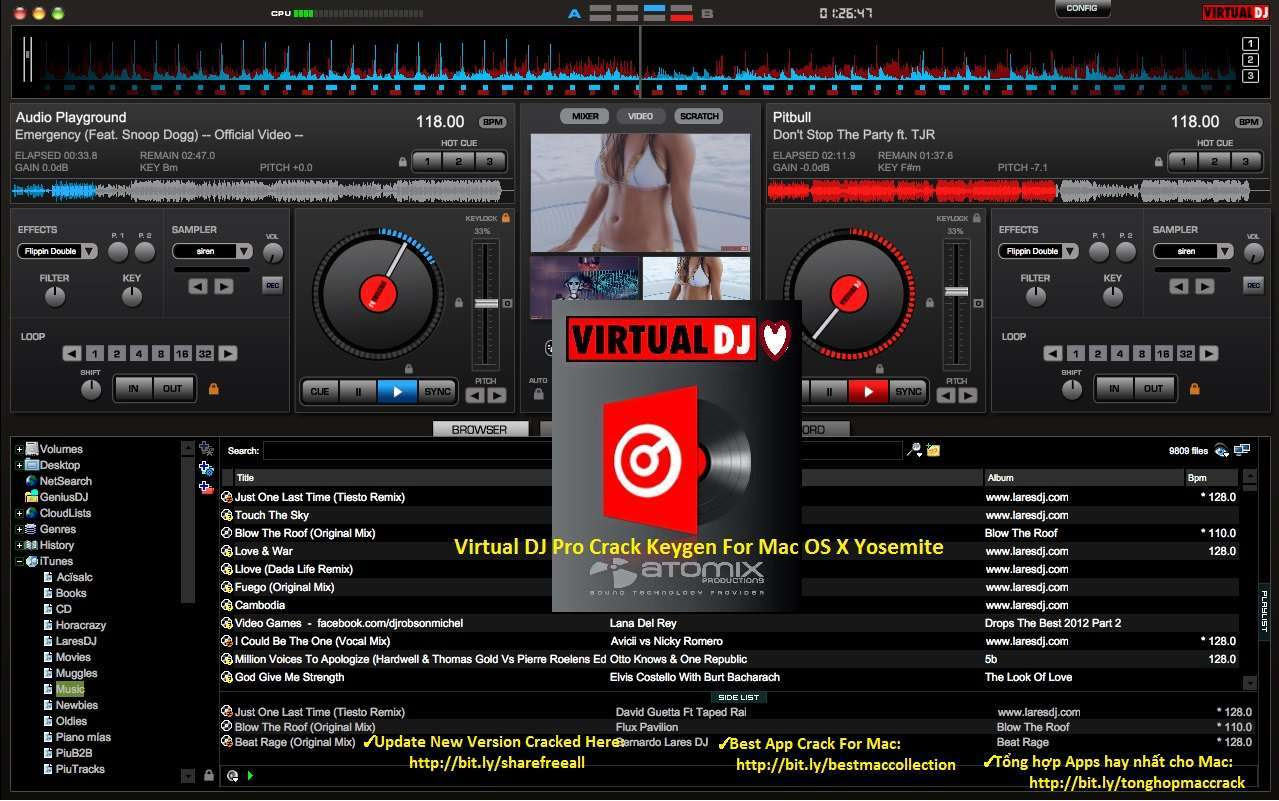Select waveform zoom level 2
The height and width of the screenshot is (801, 1279).
(x=1250, y=60)
